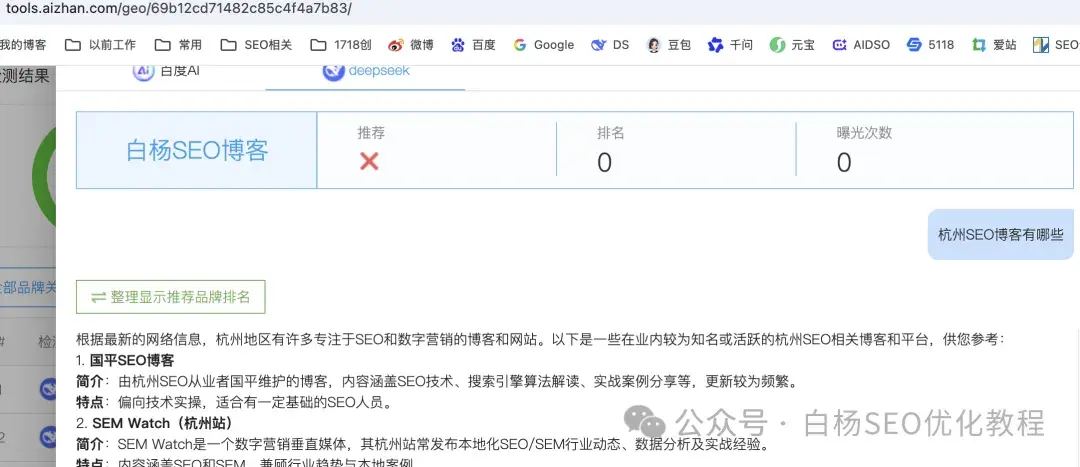Click the 排名 column label

[611, 133]
